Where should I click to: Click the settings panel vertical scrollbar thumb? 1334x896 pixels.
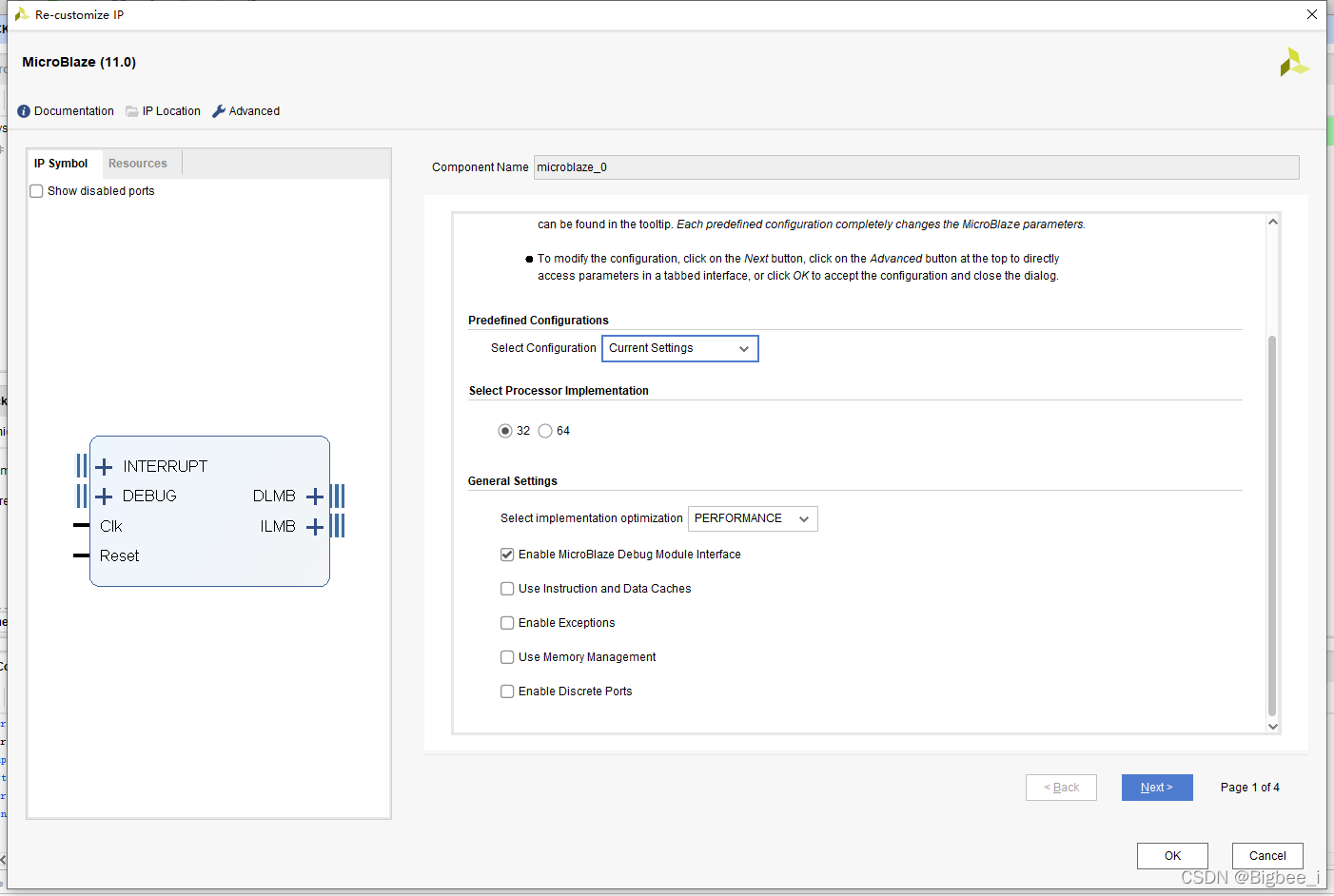tap(1272, 525)
